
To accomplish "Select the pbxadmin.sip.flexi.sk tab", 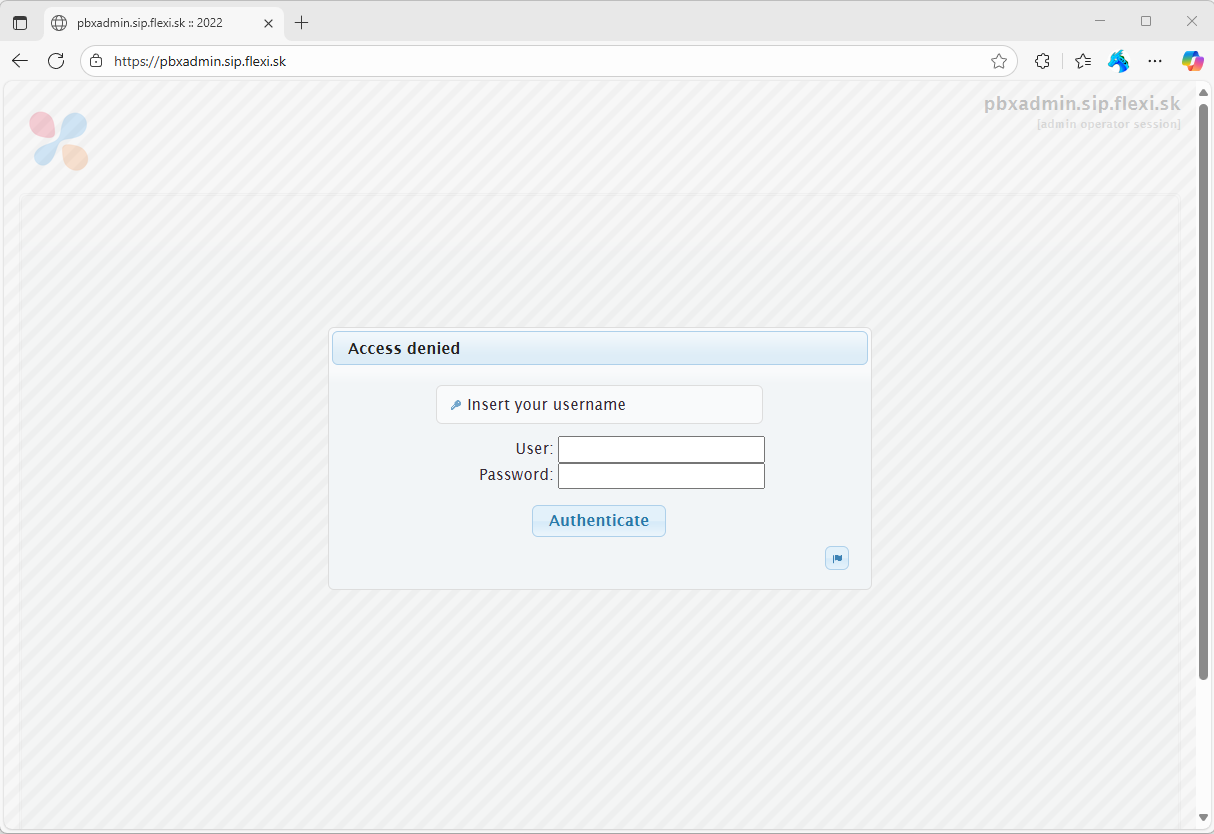I will pos(150,22).
